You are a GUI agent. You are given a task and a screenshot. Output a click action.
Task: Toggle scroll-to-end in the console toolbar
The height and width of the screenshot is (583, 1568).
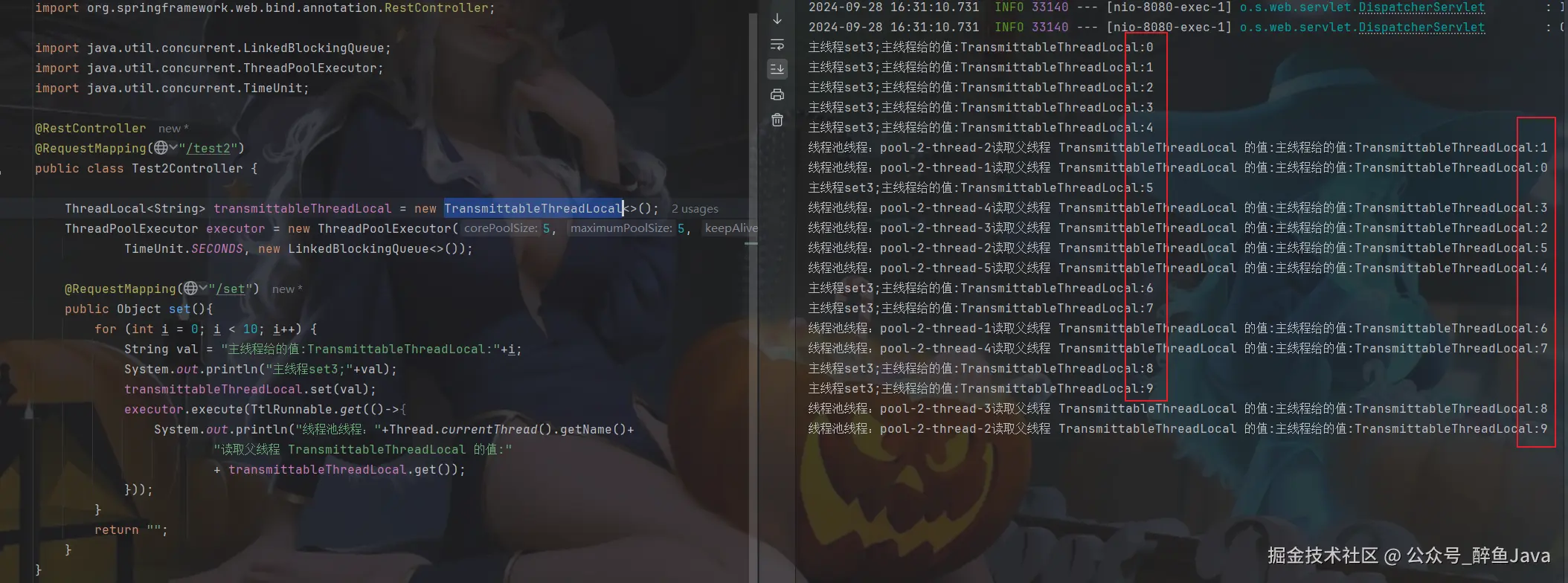tap(777, 68)
